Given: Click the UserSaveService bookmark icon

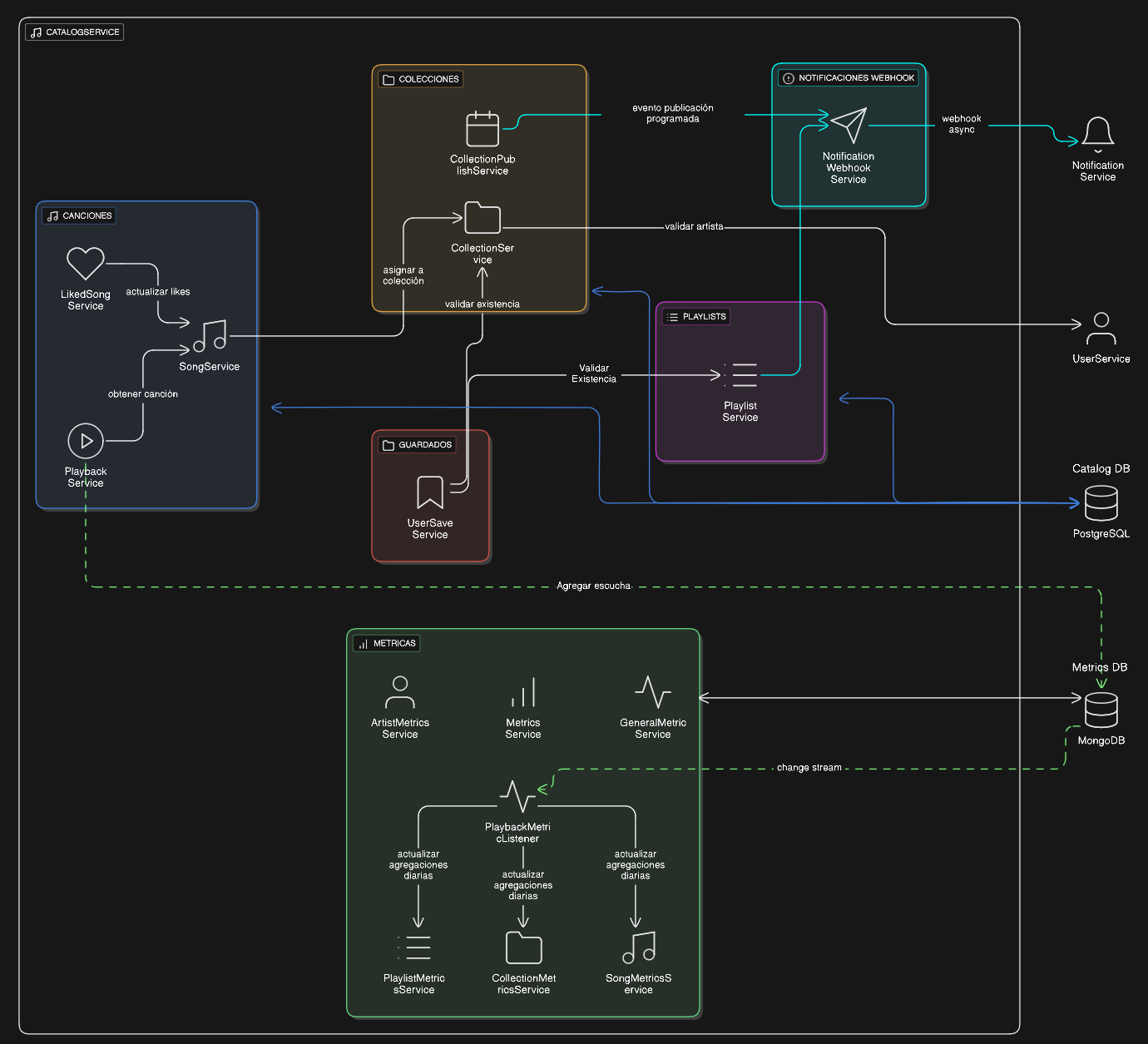Looking at the screenshot, I should [430, 492].
